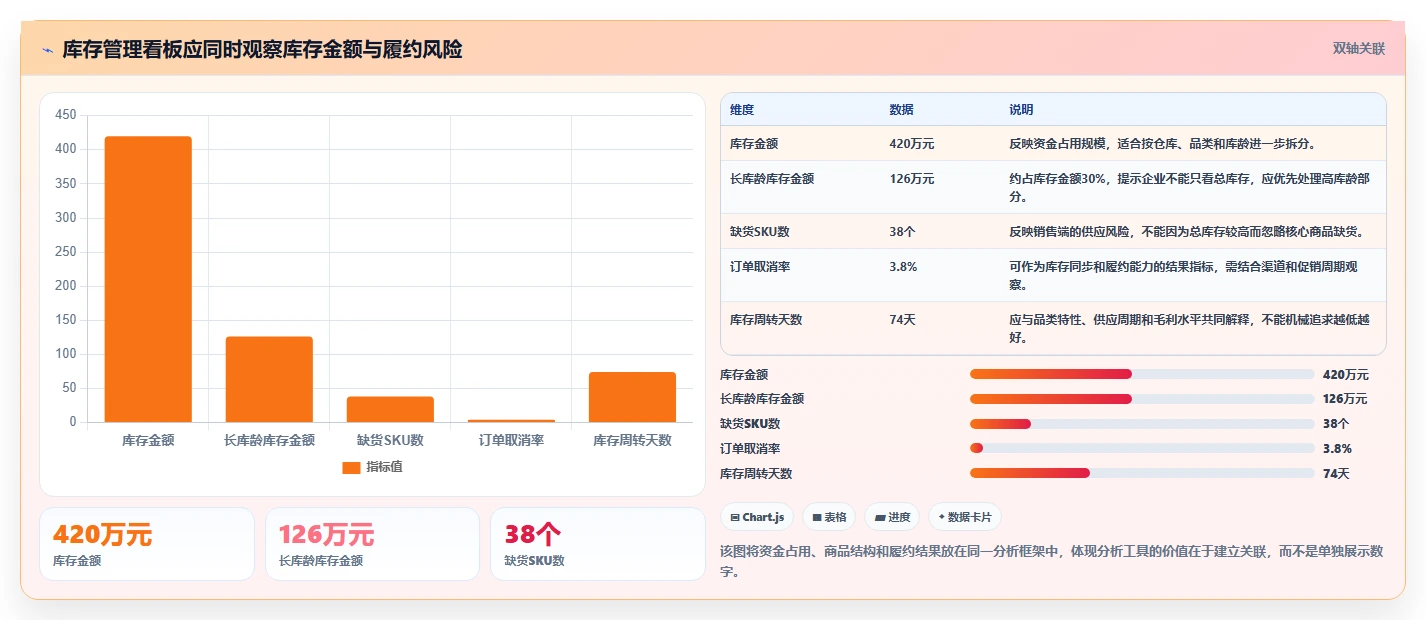
Task: Click the 库存周转天数 bar in the chart
Action: tap(632, 397)
